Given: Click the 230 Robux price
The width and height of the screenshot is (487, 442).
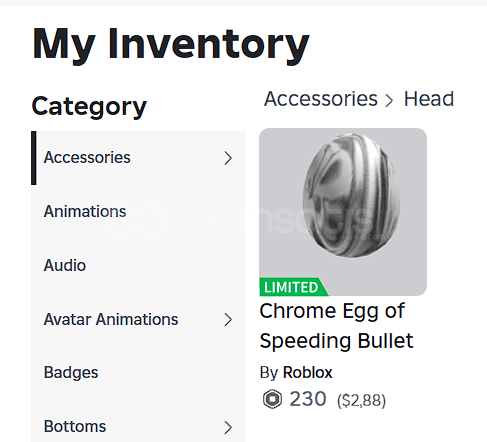Looking at the screenshot, I should pos(308,399).
